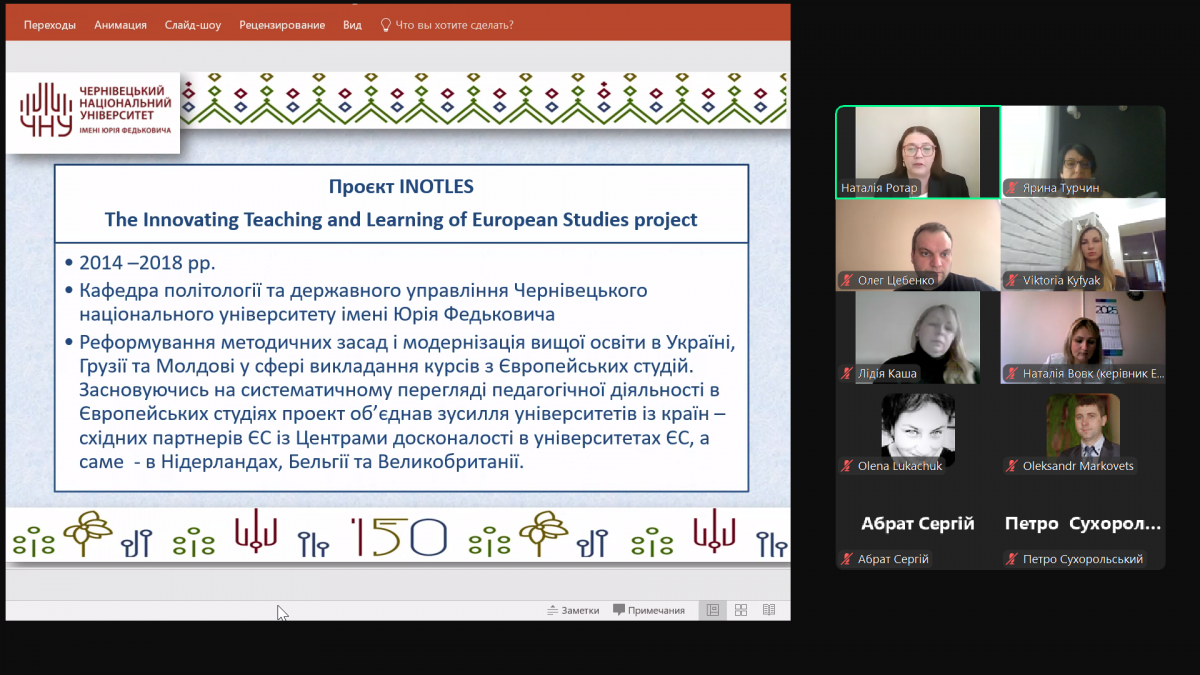Switch to Normal view in status bar

pyautogui.click(x=713, y=610)
